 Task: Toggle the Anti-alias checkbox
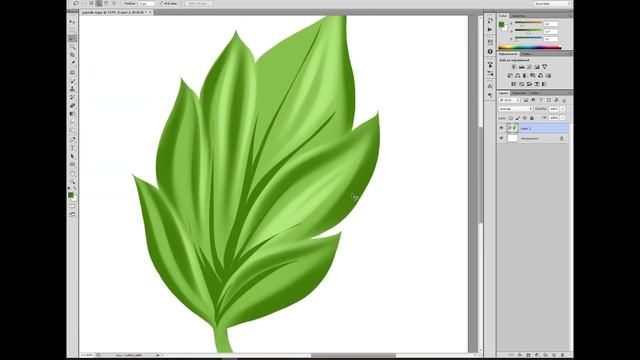161,4
